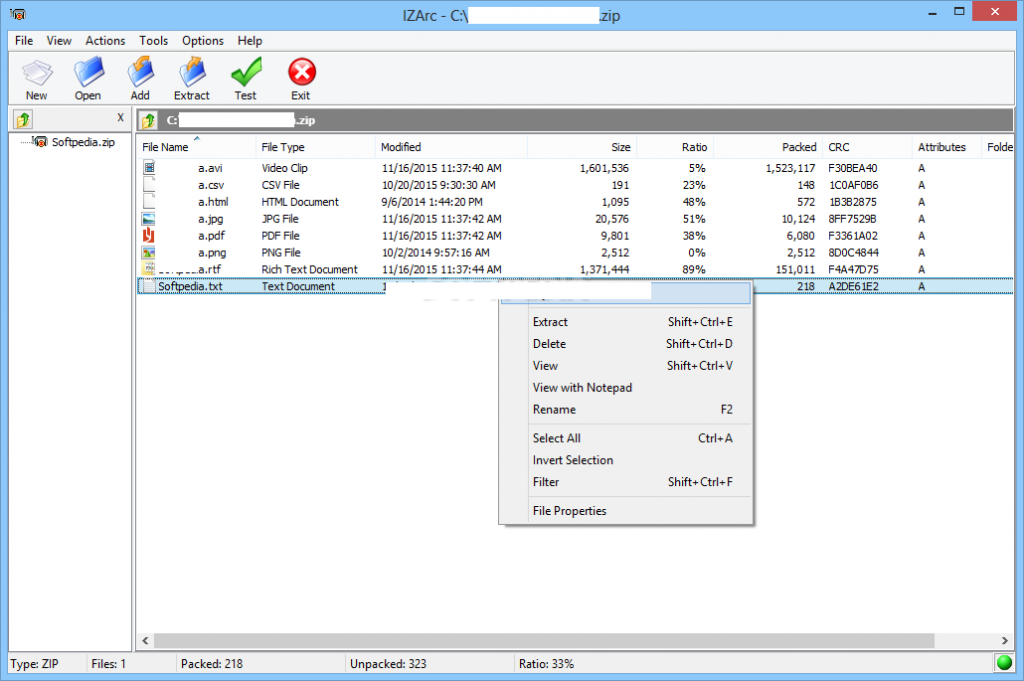The image size is (1024, 681).
Task: Click the horizontal scrollbar thumb
Action: point(544,641)
